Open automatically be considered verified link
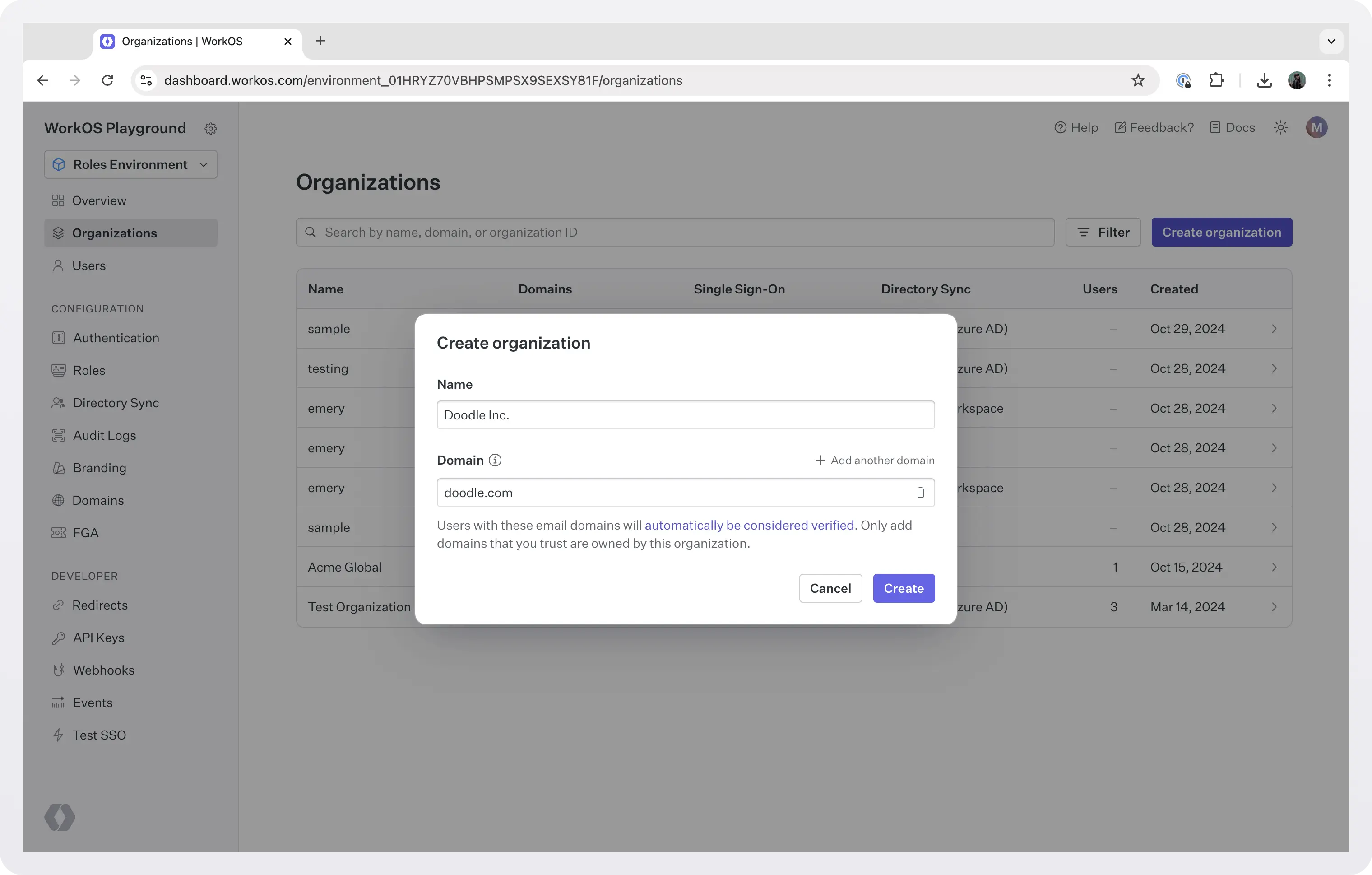The image size is (1372, 875). tap(749, 525)
